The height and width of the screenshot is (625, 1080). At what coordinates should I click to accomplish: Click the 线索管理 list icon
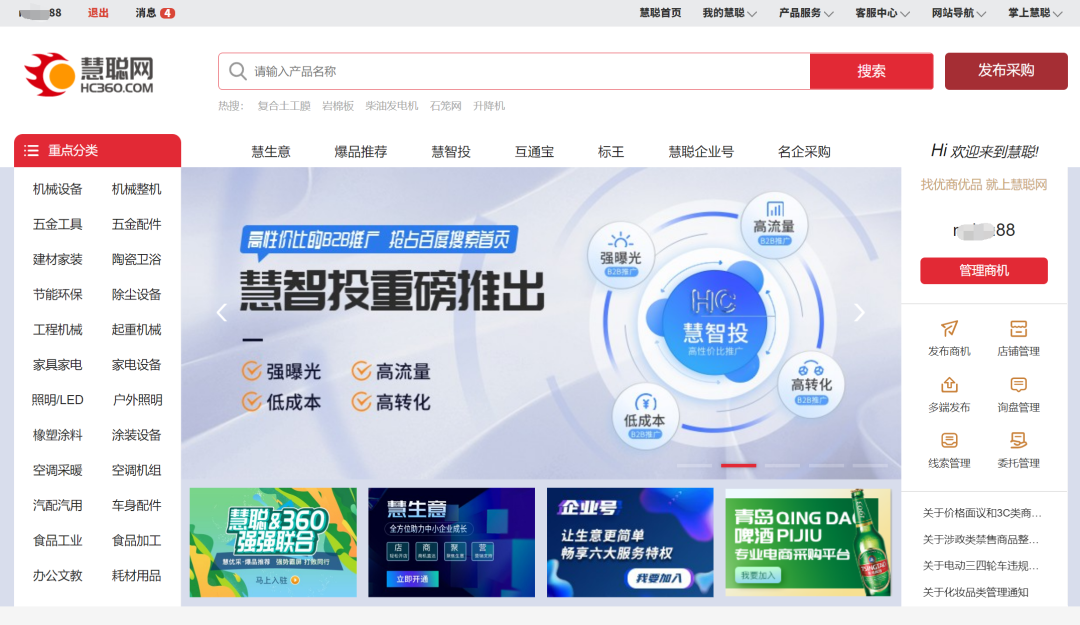coord(949,440)
